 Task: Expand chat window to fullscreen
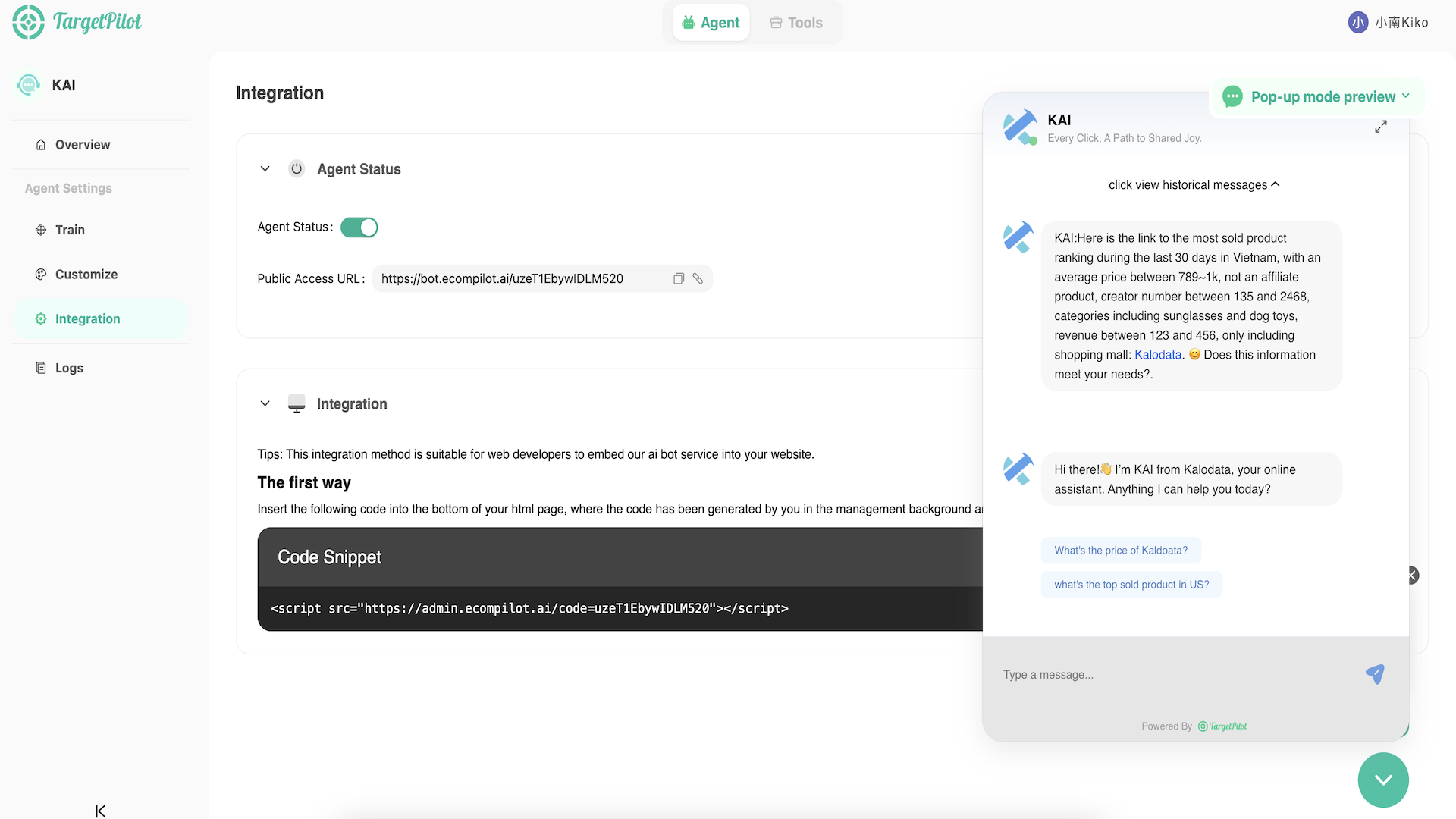pos(1381,127)
